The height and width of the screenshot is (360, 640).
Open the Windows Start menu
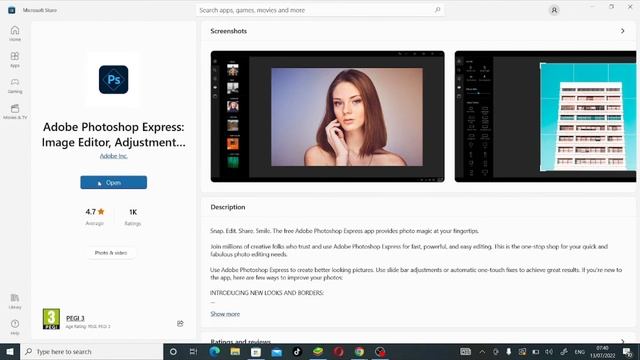coord(10,351)
